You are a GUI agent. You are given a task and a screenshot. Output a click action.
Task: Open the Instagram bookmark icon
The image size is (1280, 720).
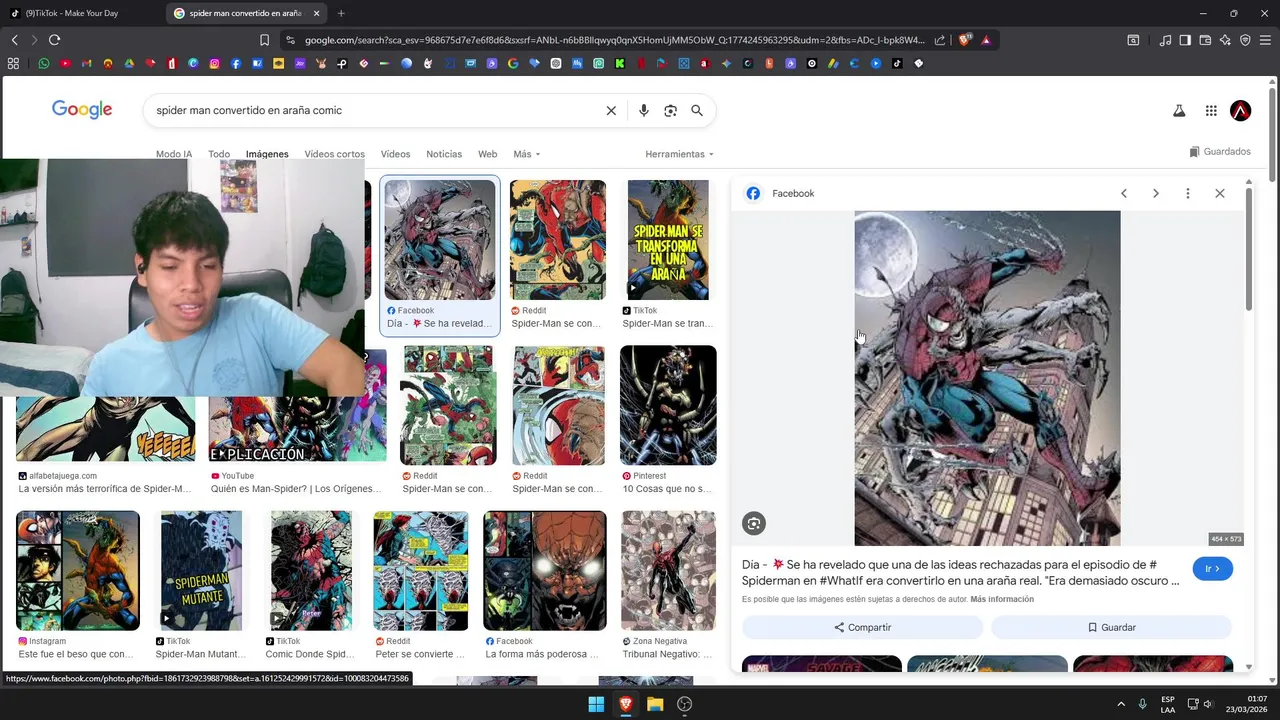click(214, 63)
